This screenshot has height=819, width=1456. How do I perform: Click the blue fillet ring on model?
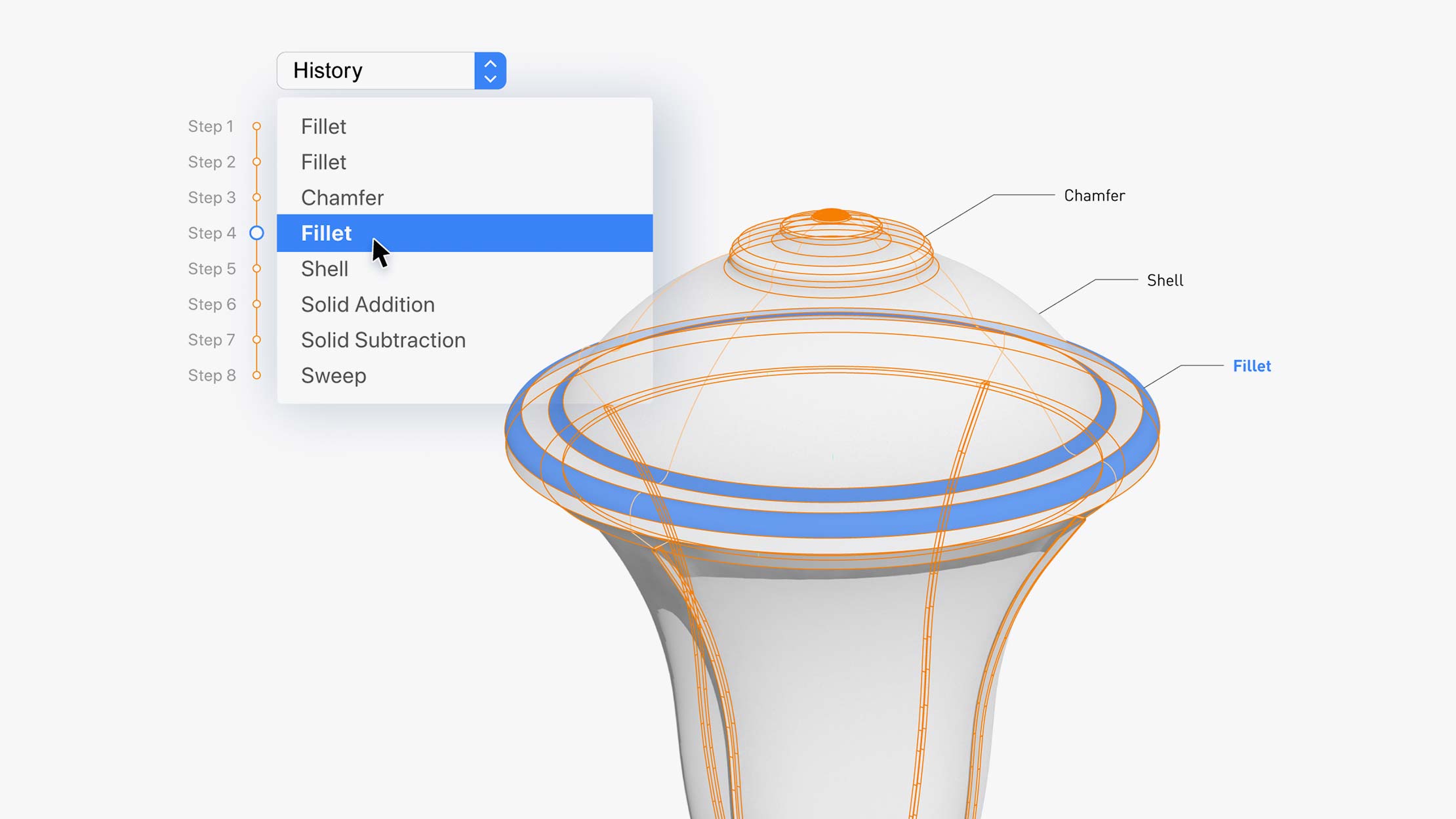tap(831, 525)
